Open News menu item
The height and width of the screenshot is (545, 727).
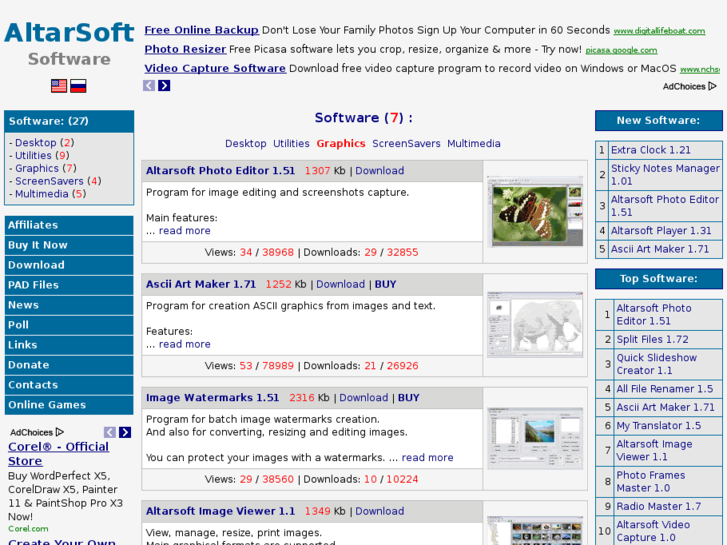click(69, 305)
